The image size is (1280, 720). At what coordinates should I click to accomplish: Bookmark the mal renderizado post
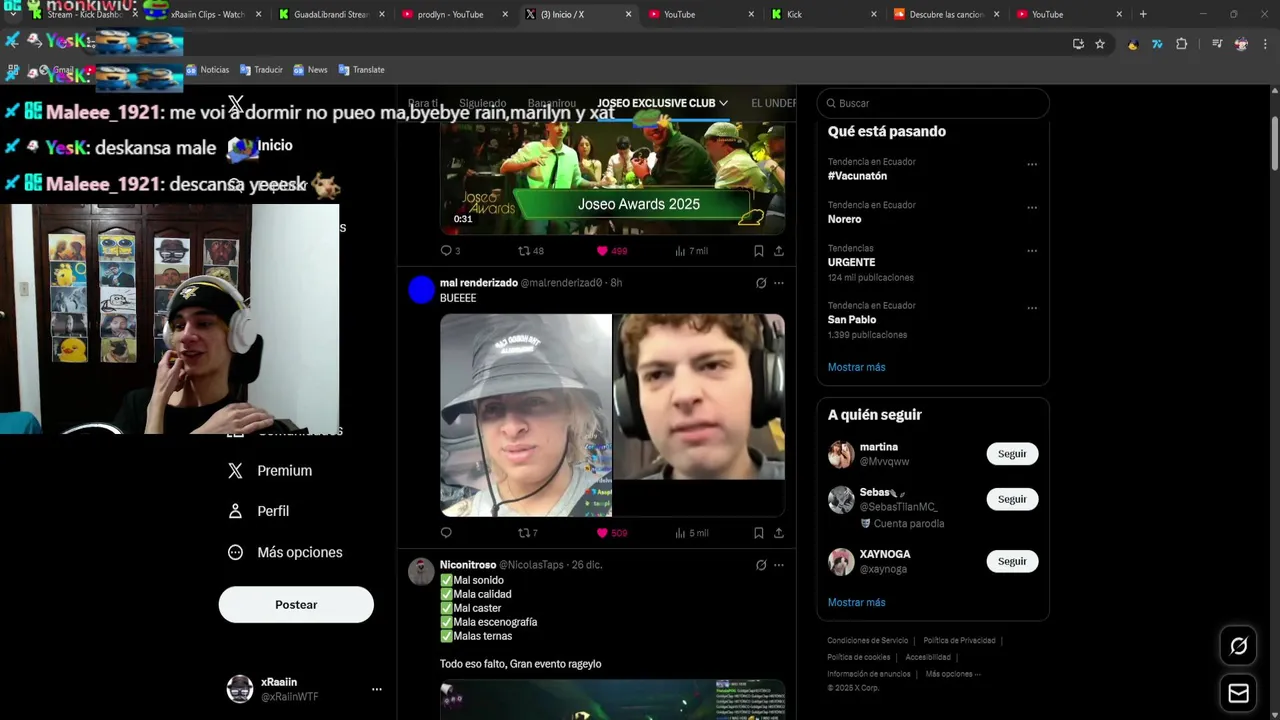coord(759,533)
